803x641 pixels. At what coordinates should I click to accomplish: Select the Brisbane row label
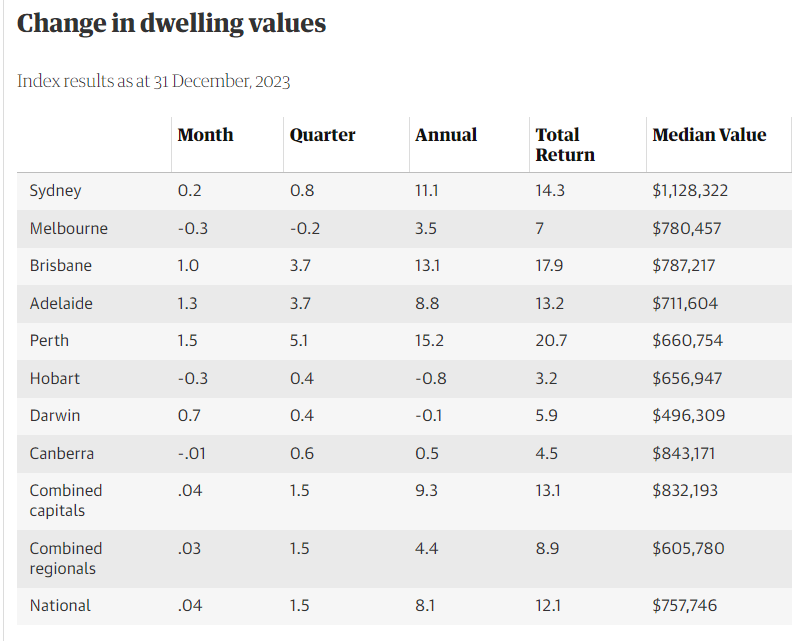(60, 266)
